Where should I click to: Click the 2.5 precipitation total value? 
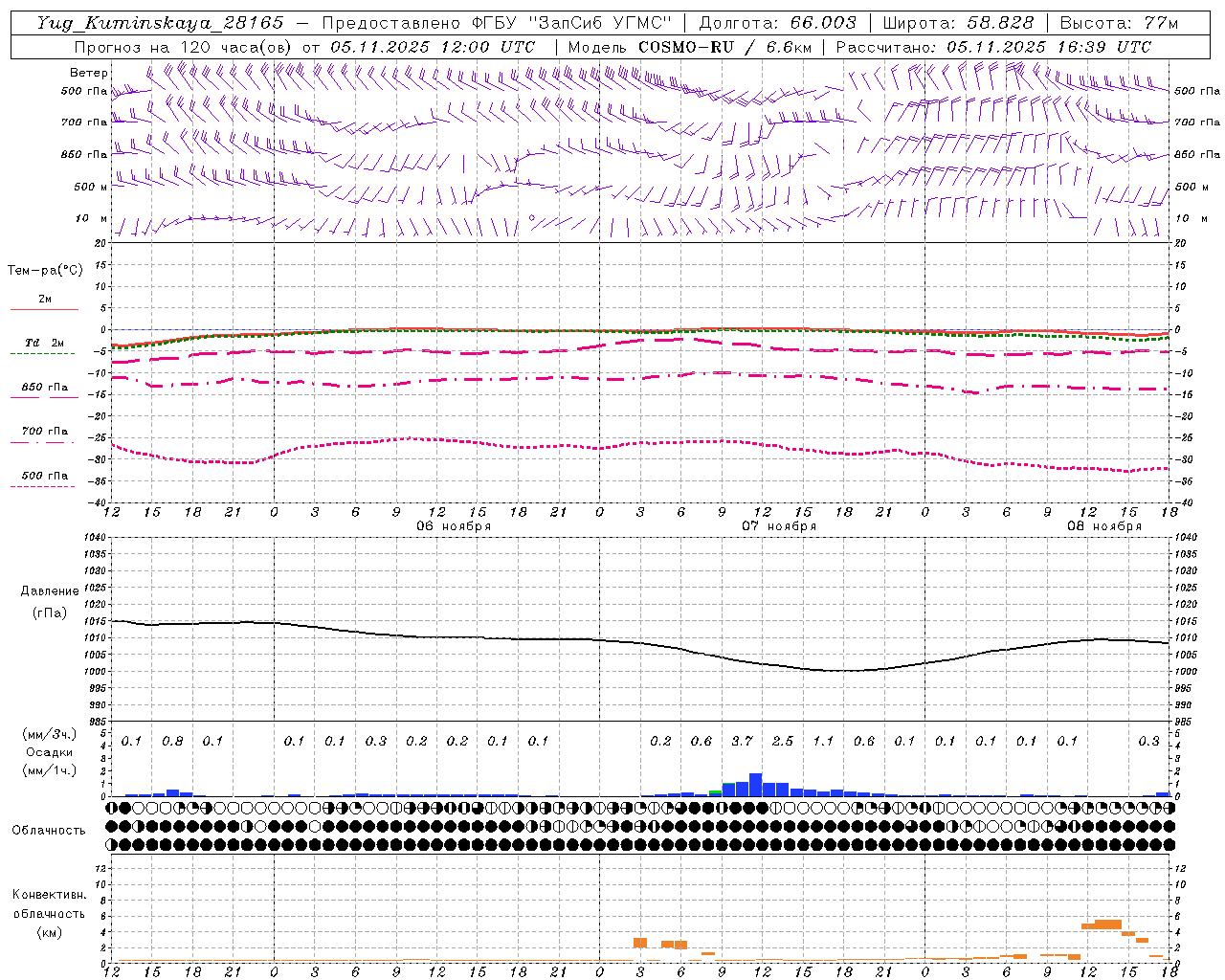(783, 741)
